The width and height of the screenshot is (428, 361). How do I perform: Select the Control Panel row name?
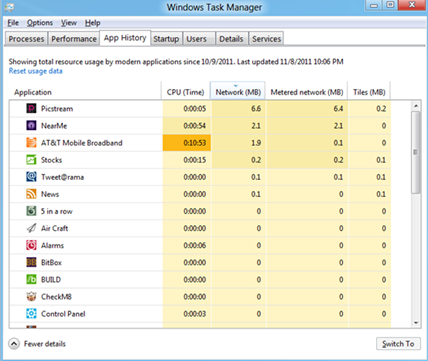63,314
